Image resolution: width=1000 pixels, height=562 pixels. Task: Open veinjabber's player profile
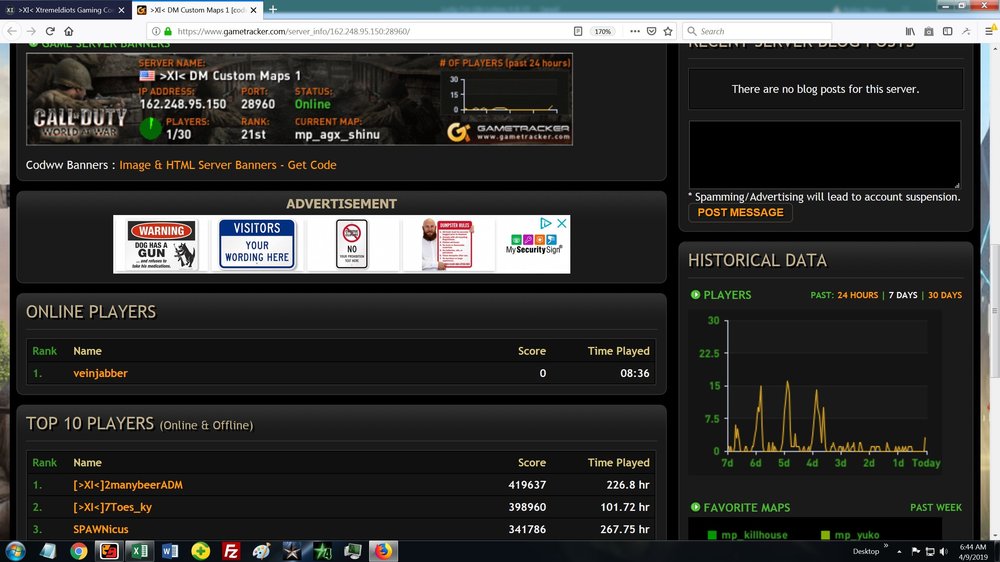pos(100,373)
